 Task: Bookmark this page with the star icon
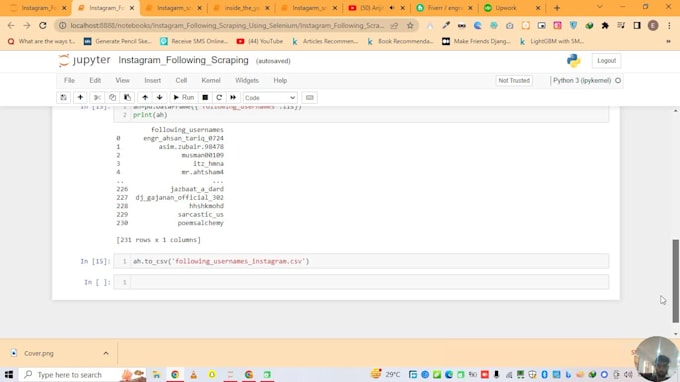tap(410, 26)
